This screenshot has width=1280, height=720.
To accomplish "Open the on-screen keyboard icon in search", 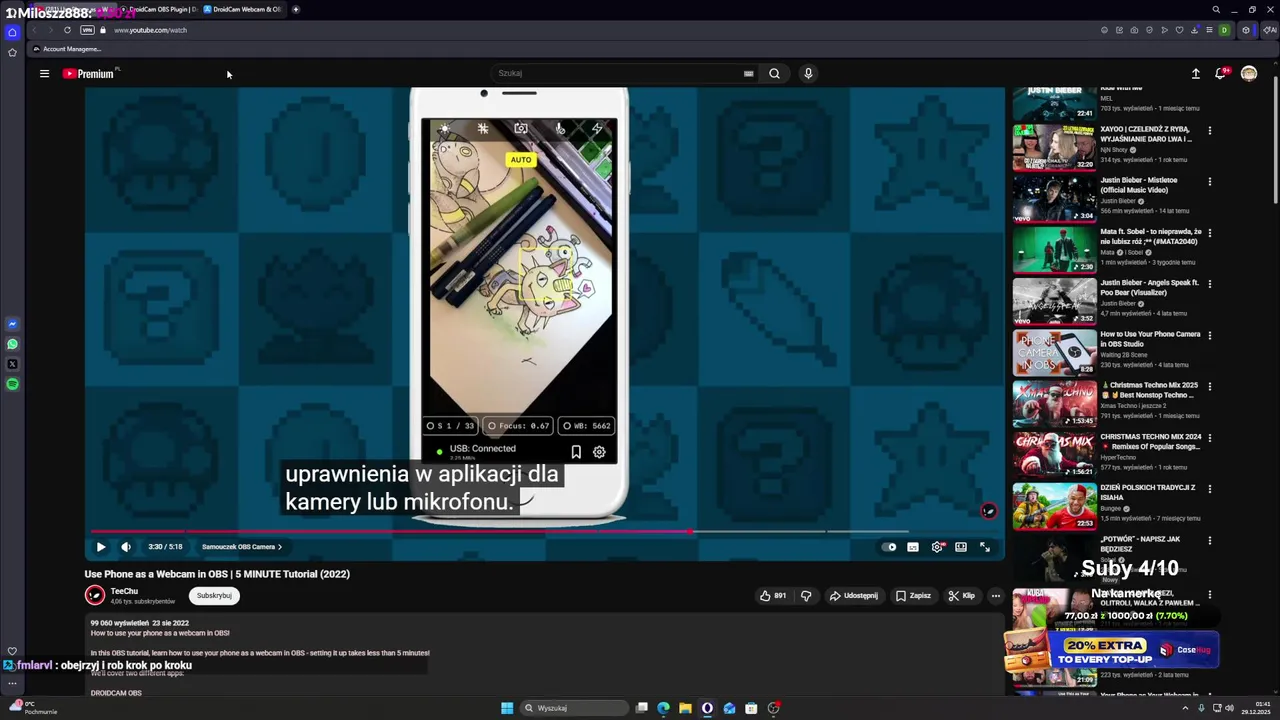I will (748, 73).
